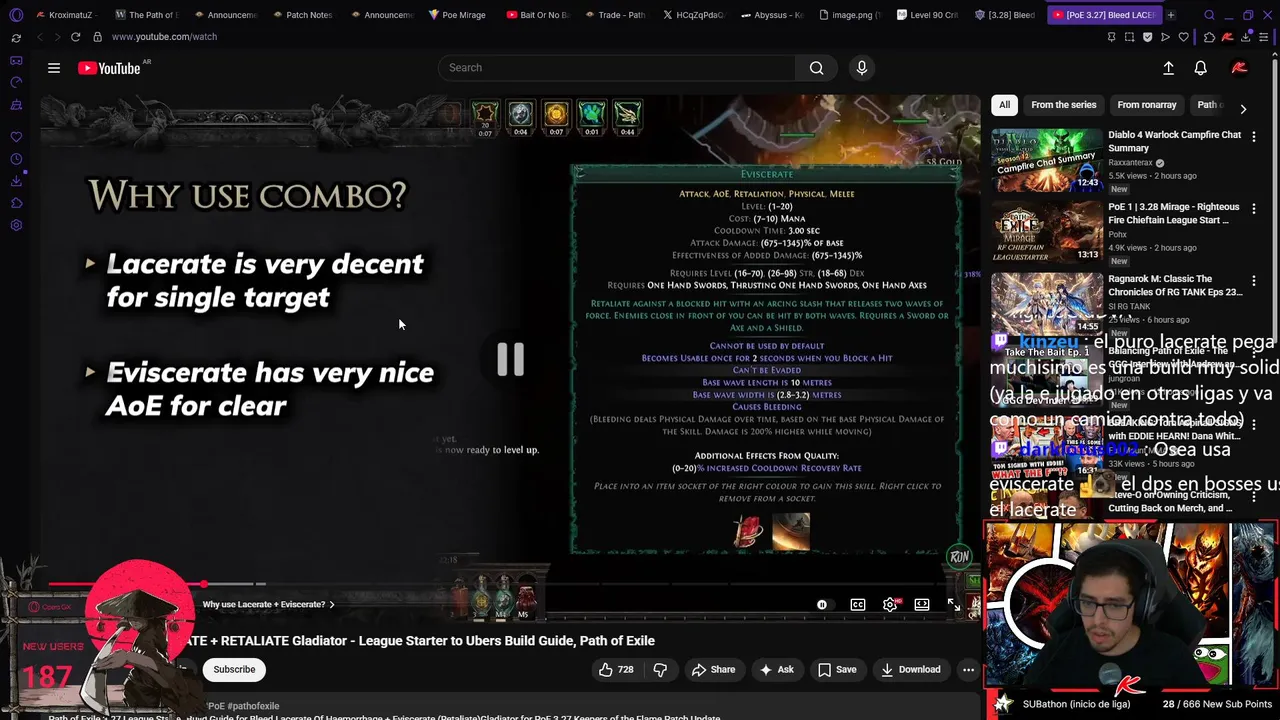The height and width of the screenshot is (720, 1280).
Task: Switch to the 'Level 90 Crit' browser tab
Action: (x=927, y=15)
